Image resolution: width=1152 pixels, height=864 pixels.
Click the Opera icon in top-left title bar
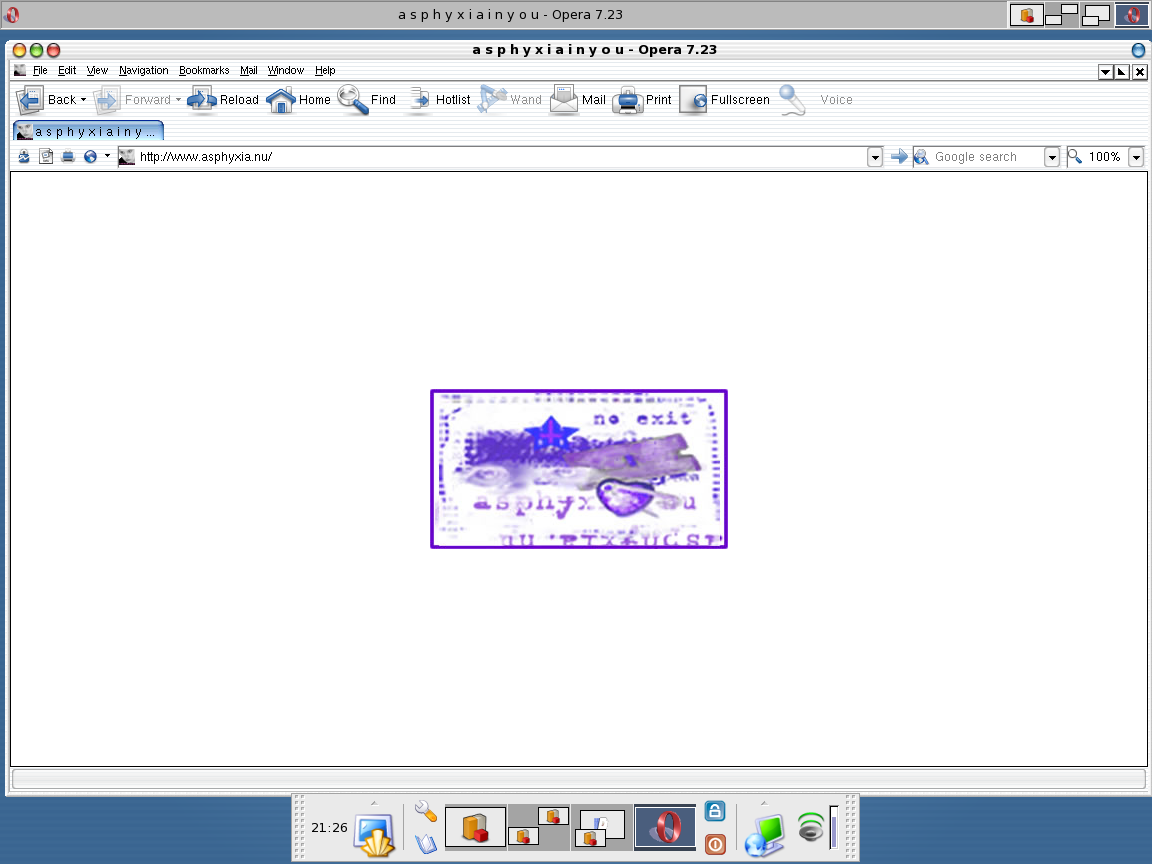tap(12, 15)
